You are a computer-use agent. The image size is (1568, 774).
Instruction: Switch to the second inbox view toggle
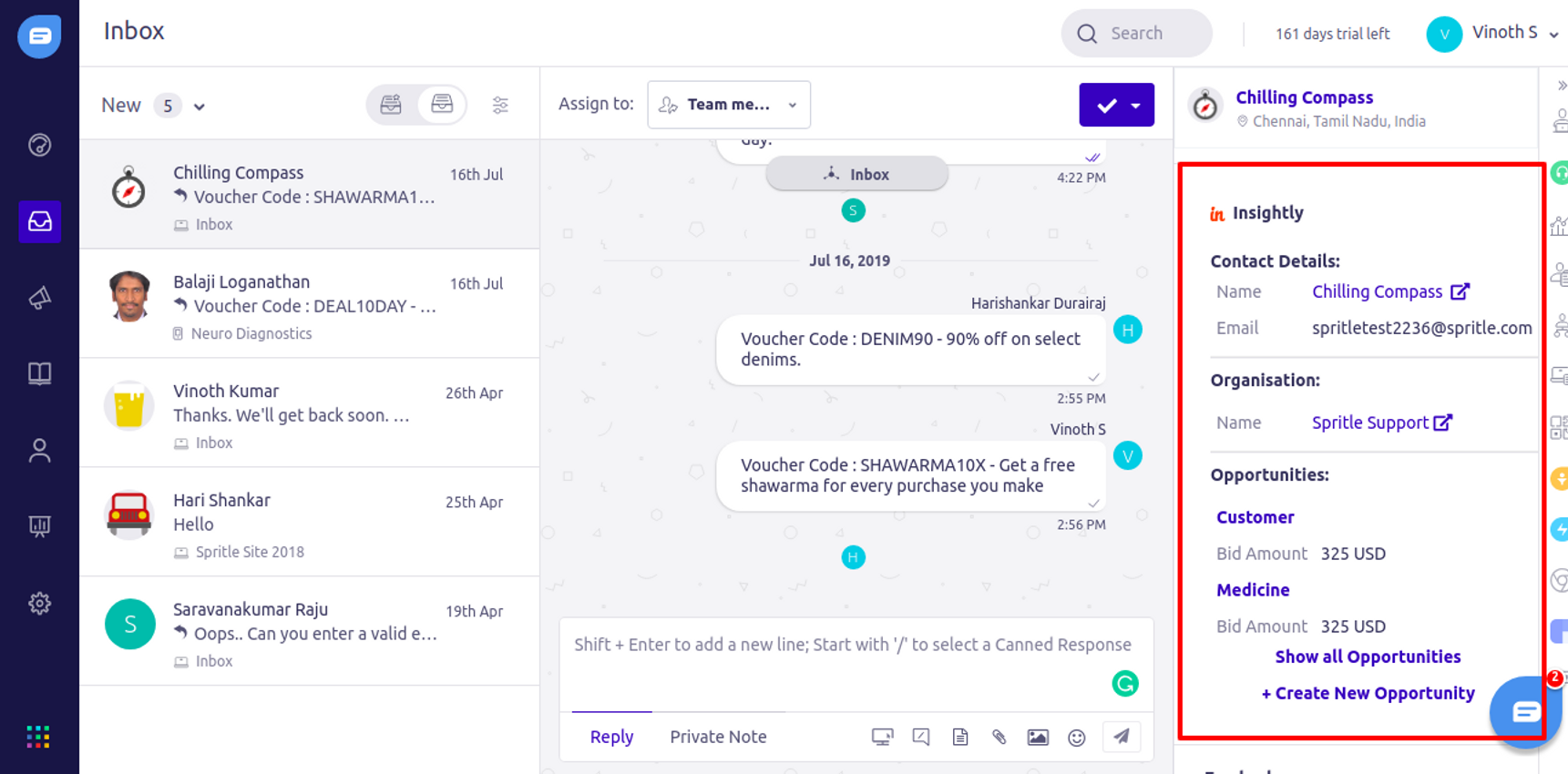[x=442, y=105]
